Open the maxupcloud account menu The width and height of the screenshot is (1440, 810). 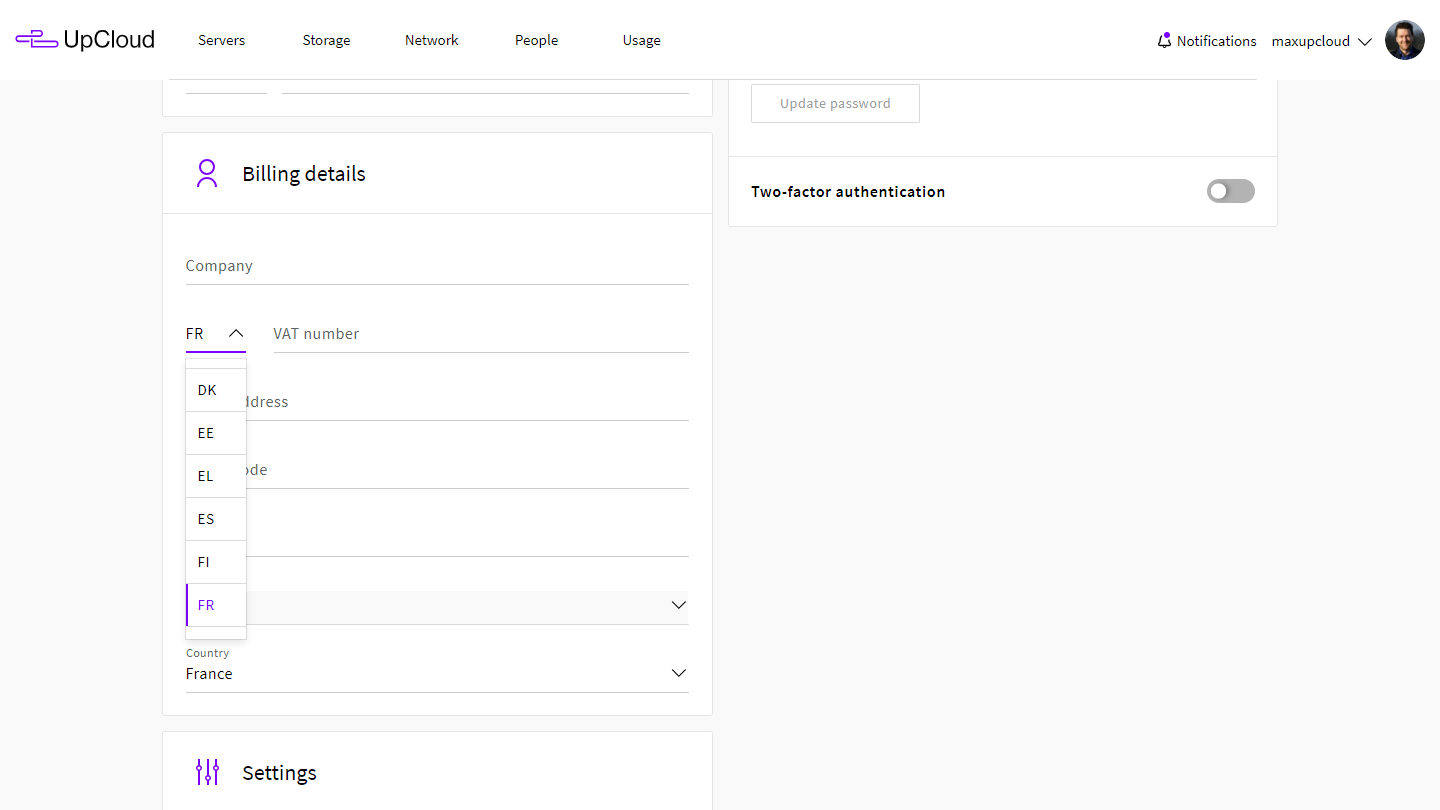1321,41
